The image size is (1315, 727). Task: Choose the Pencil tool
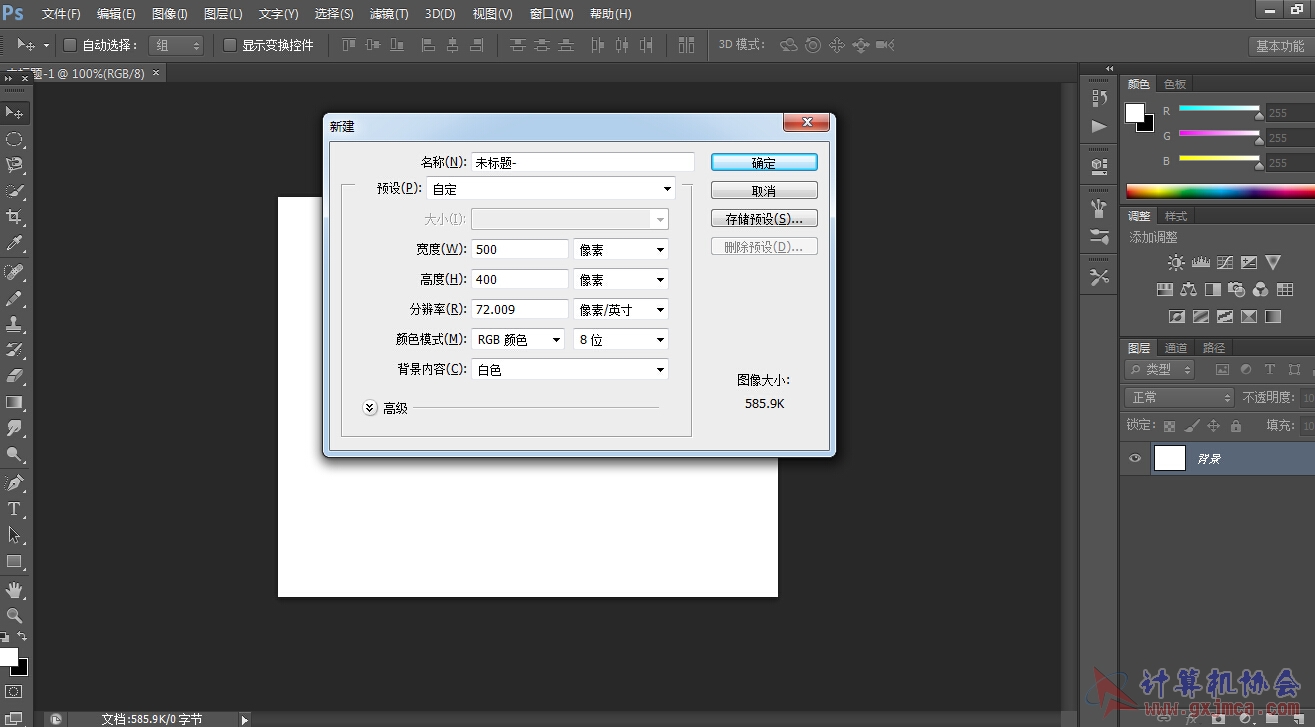(x=14, y=298)
